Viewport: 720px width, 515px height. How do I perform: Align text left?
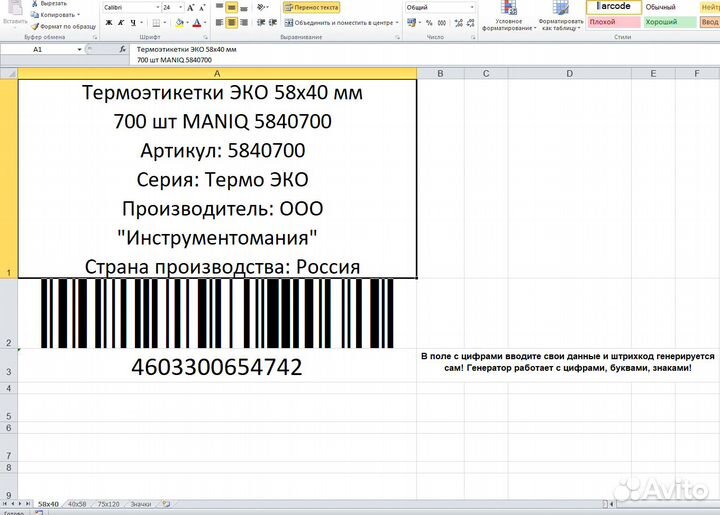coord(219,22)
